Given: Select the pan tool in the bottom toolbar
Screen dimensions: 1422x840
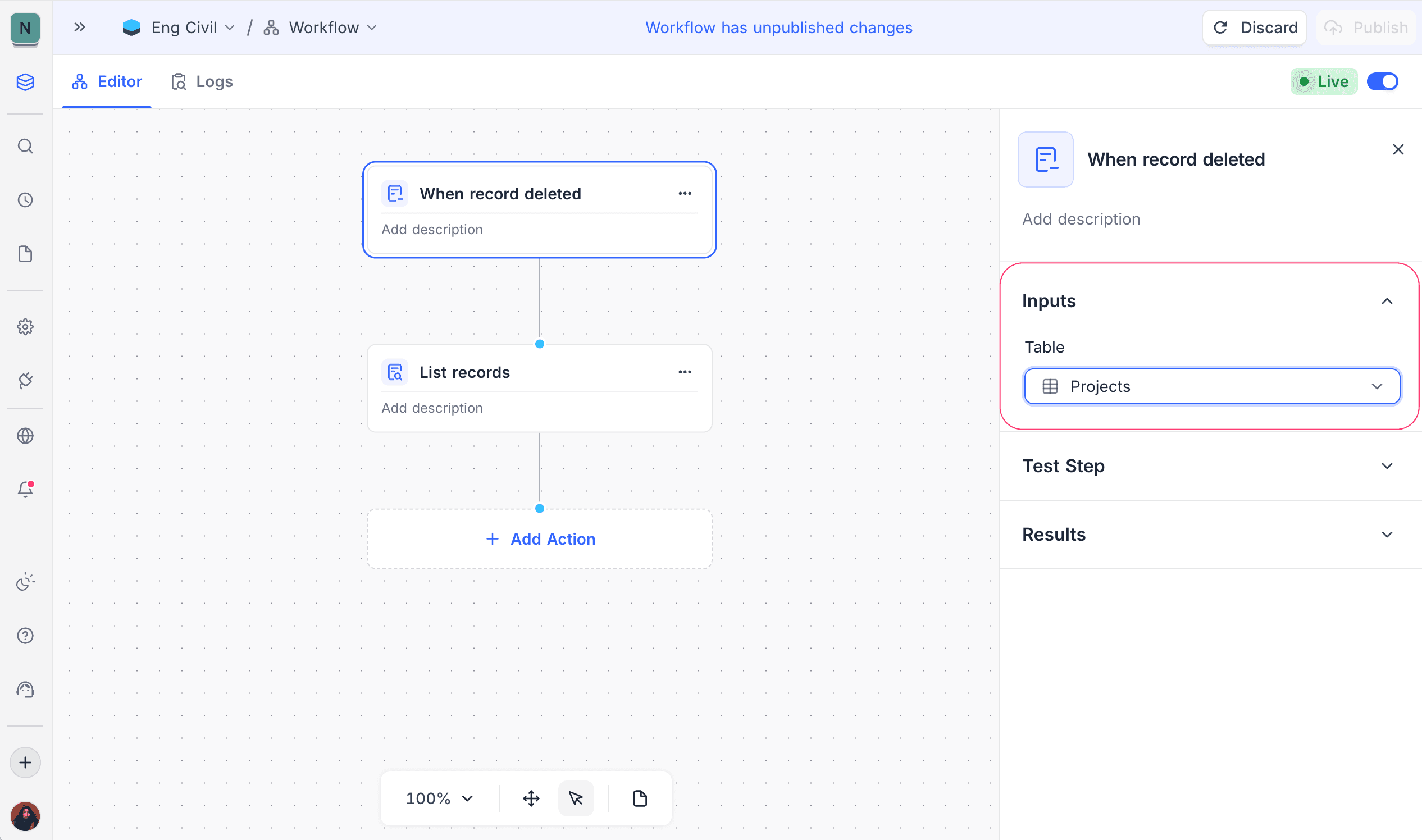Looking at the screenshot, I should point(530,798).
